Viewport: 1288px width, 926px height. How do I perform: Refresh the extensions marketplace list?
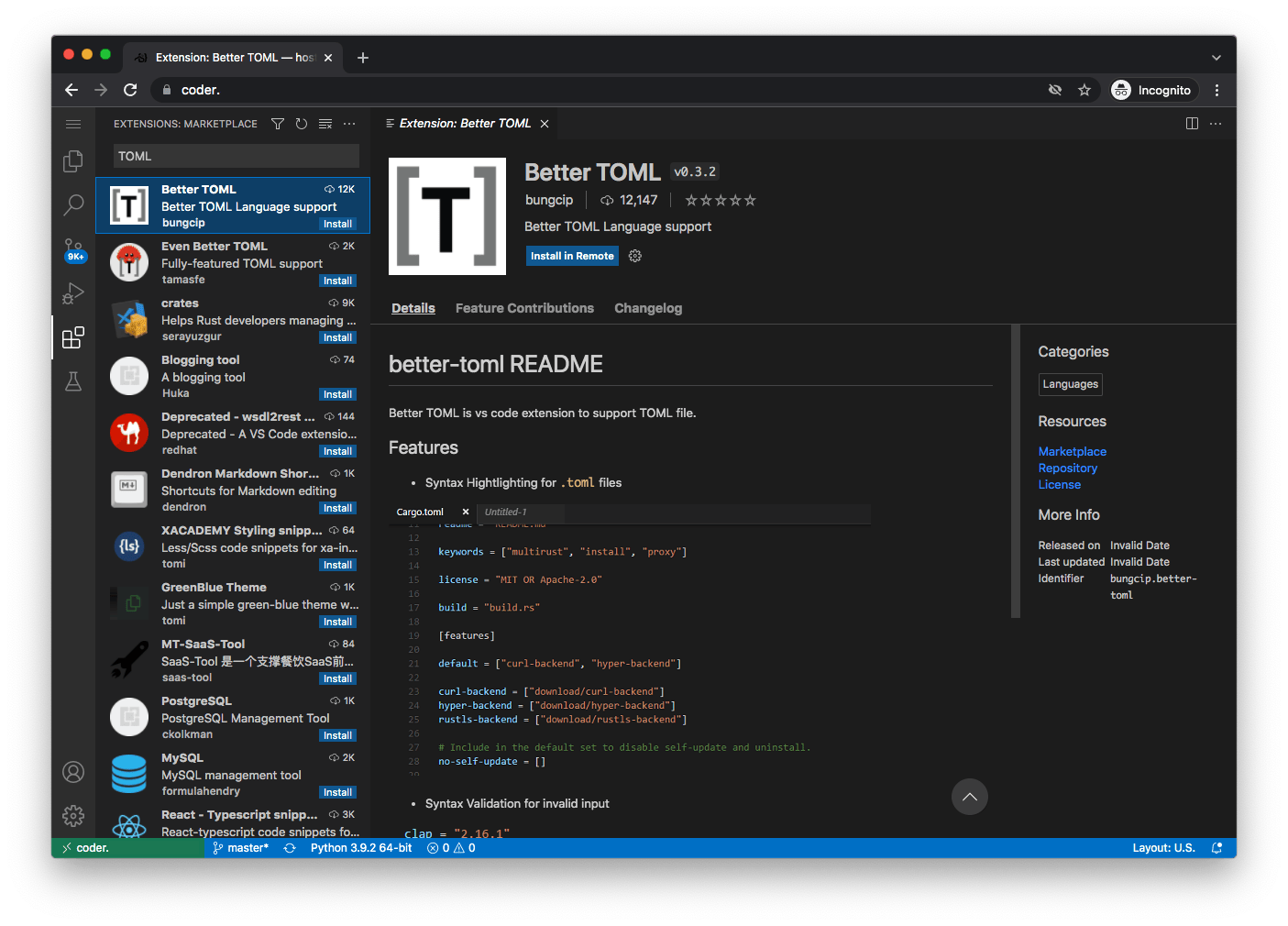[302, 124]
